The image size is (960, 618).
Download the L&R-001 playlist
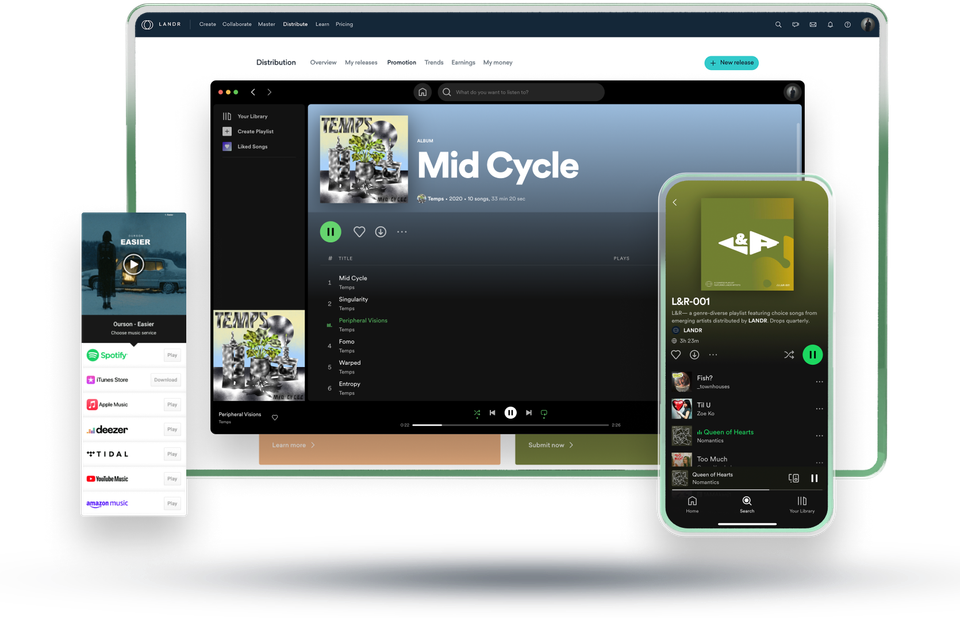[x=694, y=354]
